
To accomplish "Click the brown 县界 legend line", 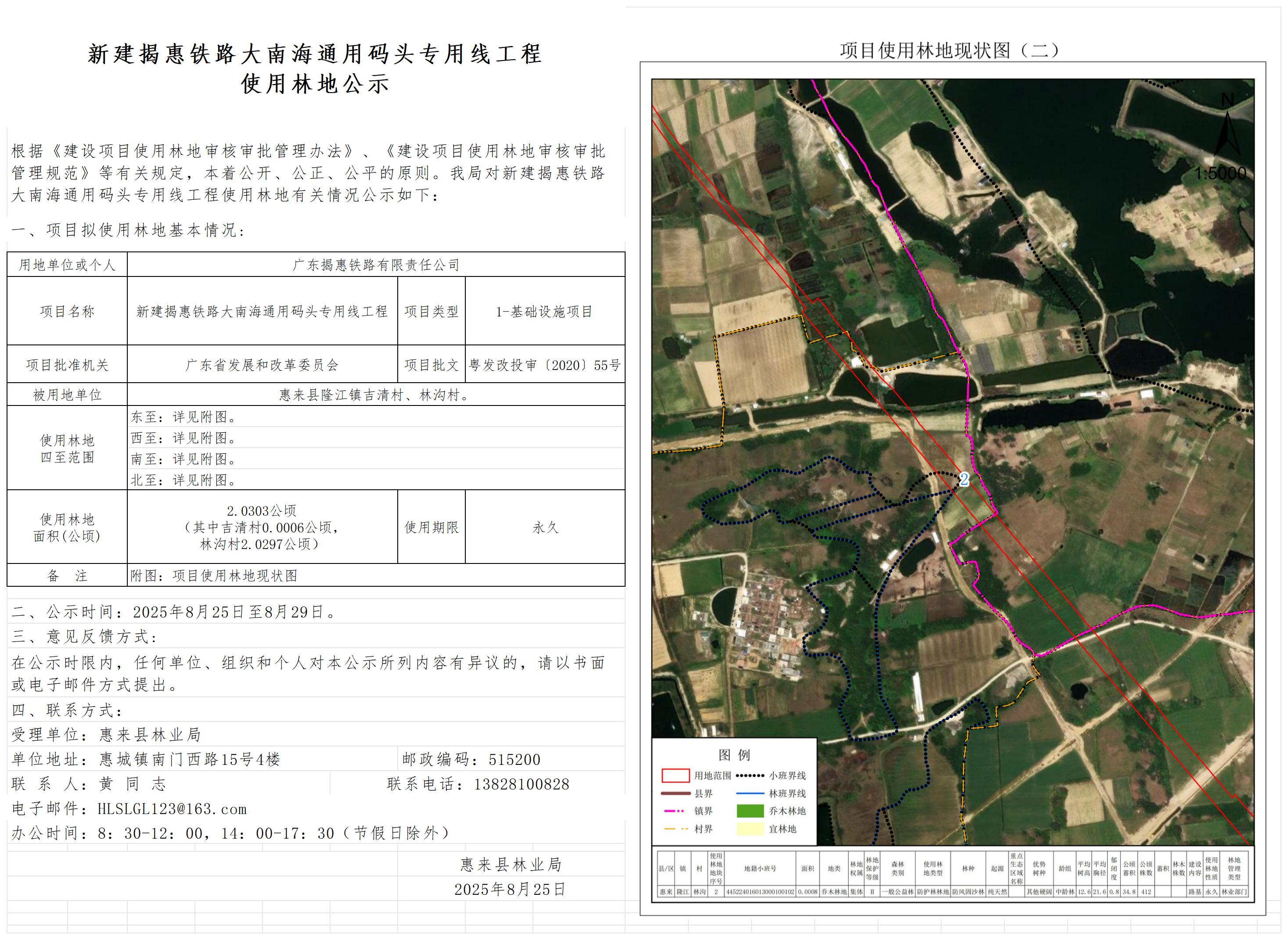I will coord(675,793).
